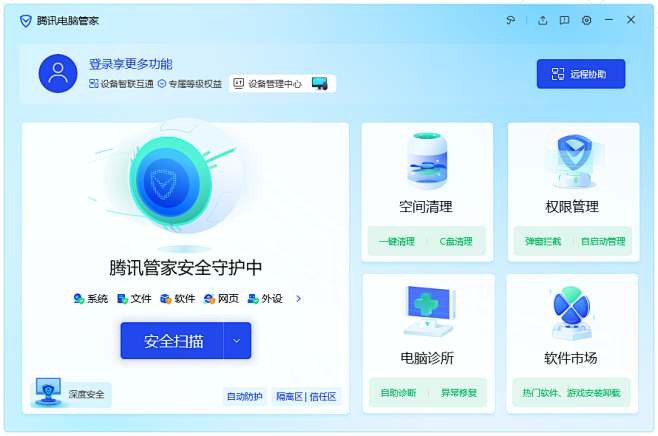Click the user avatar to log in

(x=58, y=73)
